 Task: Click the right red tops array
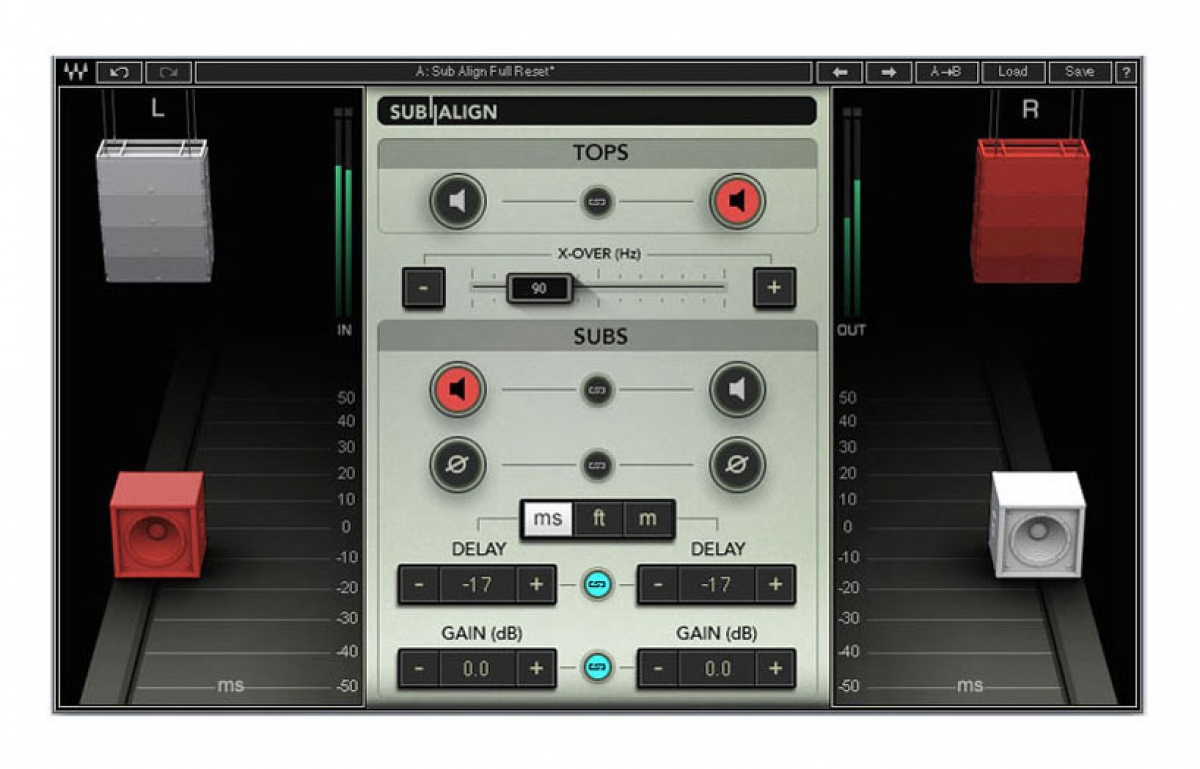click(x=1031, y=210)
